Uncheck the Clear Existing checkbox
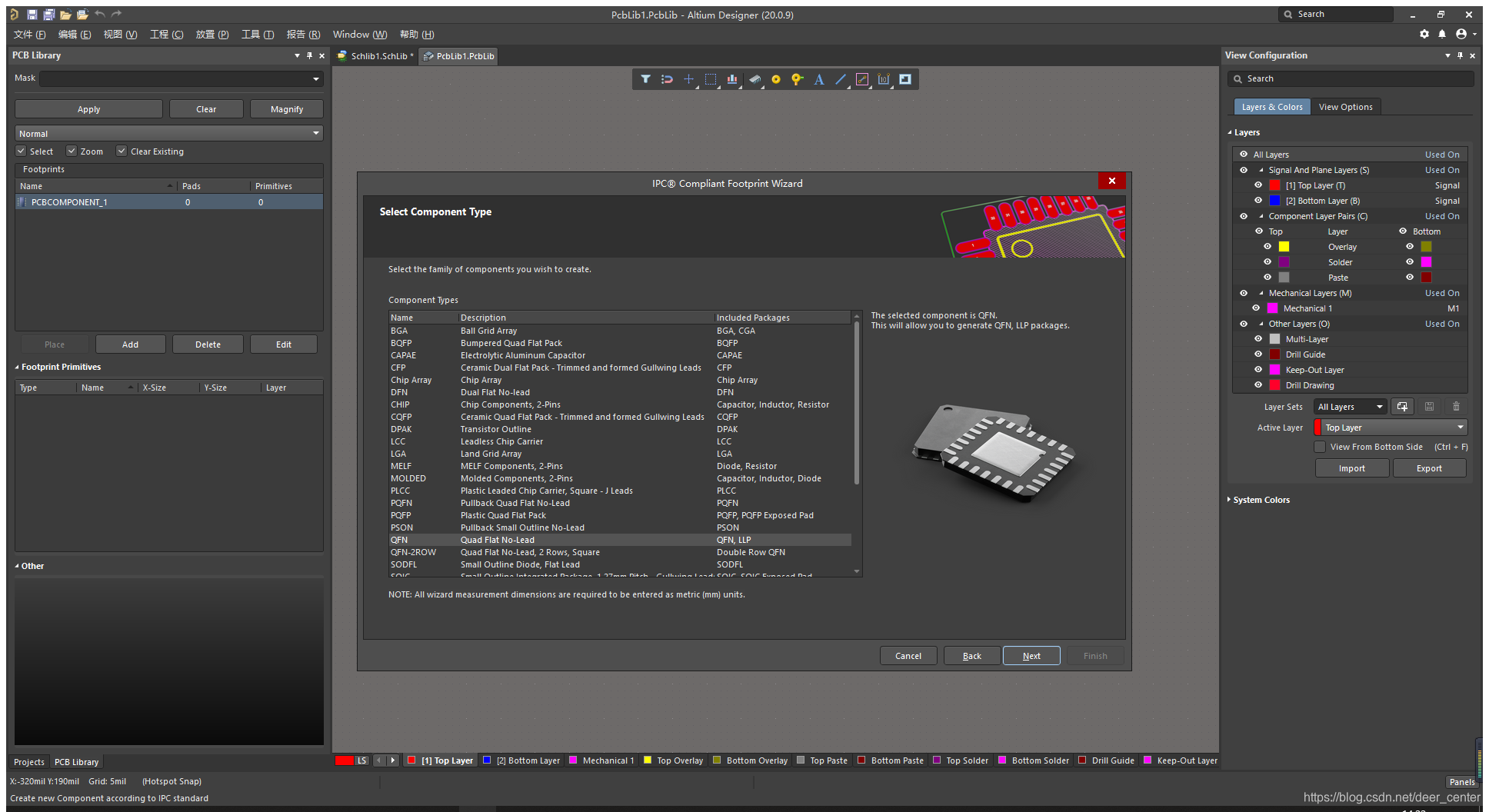Screen dimensions: 1489x812 (122, 151)
